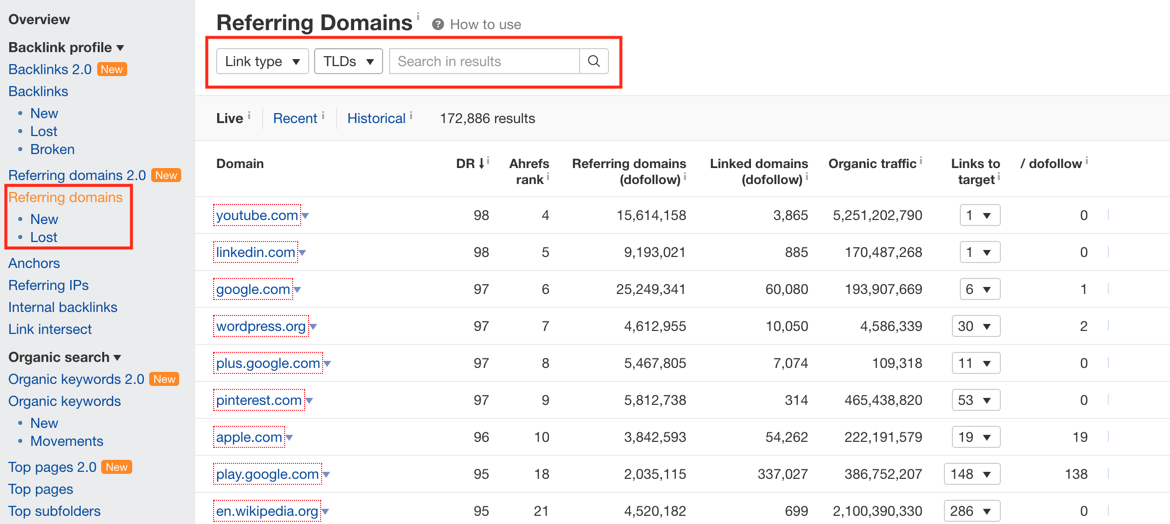
Task: Click the question mark How to use icon
Action: pyautogui.click(x=438, y=25)
